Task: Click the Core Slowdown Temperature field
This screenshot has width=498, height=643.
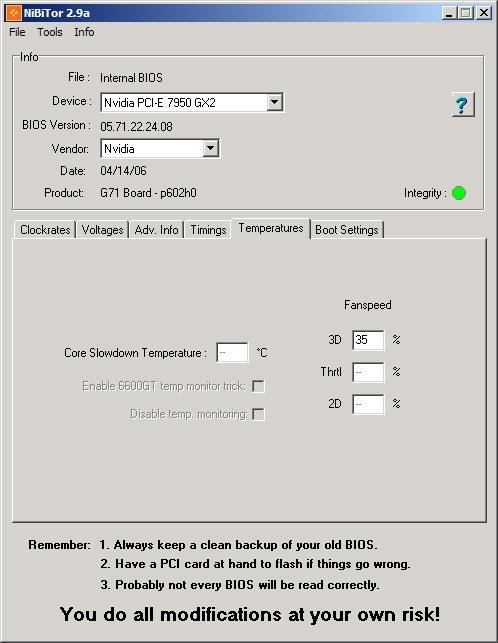Action: (232, 353)
